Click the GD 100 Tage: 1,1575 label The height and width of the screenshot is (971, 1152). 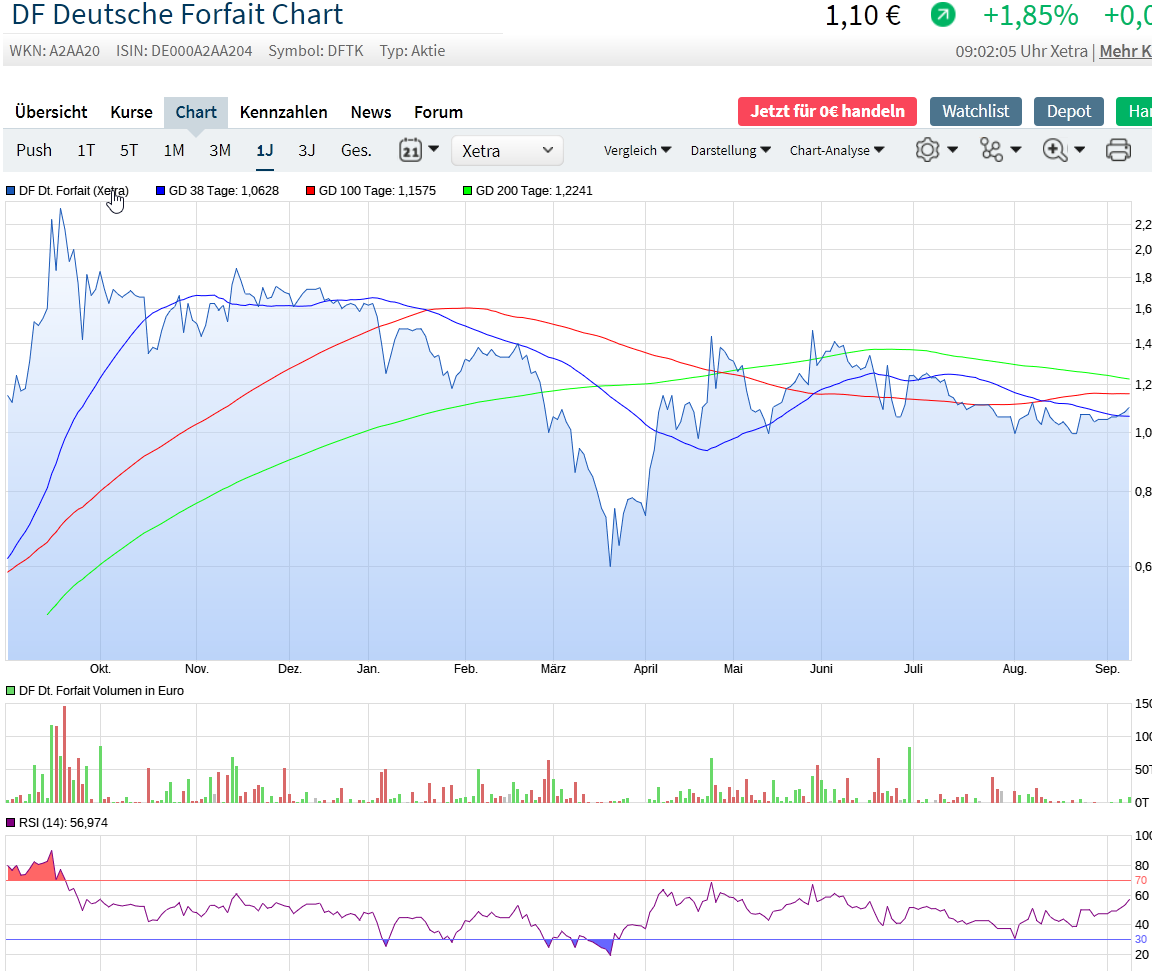[x=377, y=191]
